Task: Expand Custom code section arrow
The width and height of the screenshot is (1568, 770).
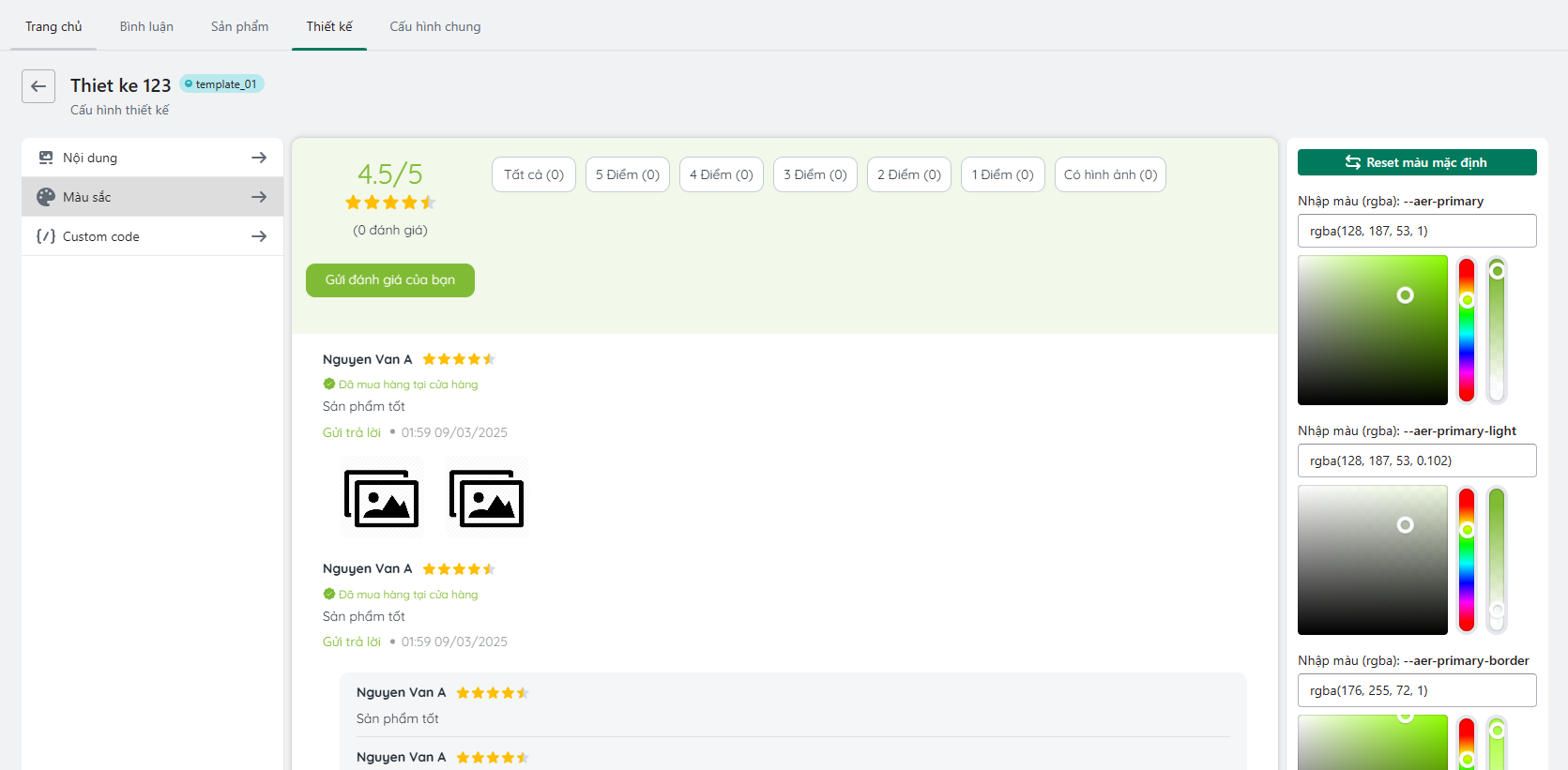Action: 259,236
